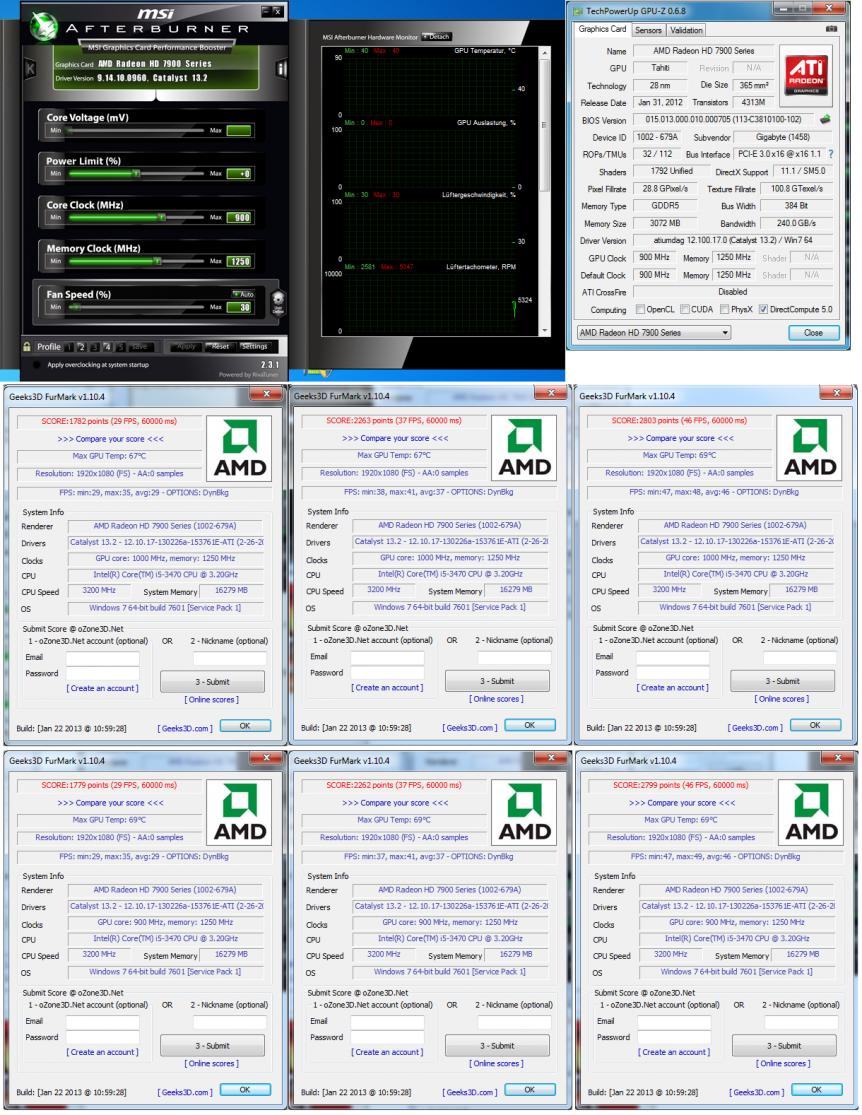The image size is (862, 1115).
Task: Click the MSI Afterburner dragon logo
Action: [44, 27]
